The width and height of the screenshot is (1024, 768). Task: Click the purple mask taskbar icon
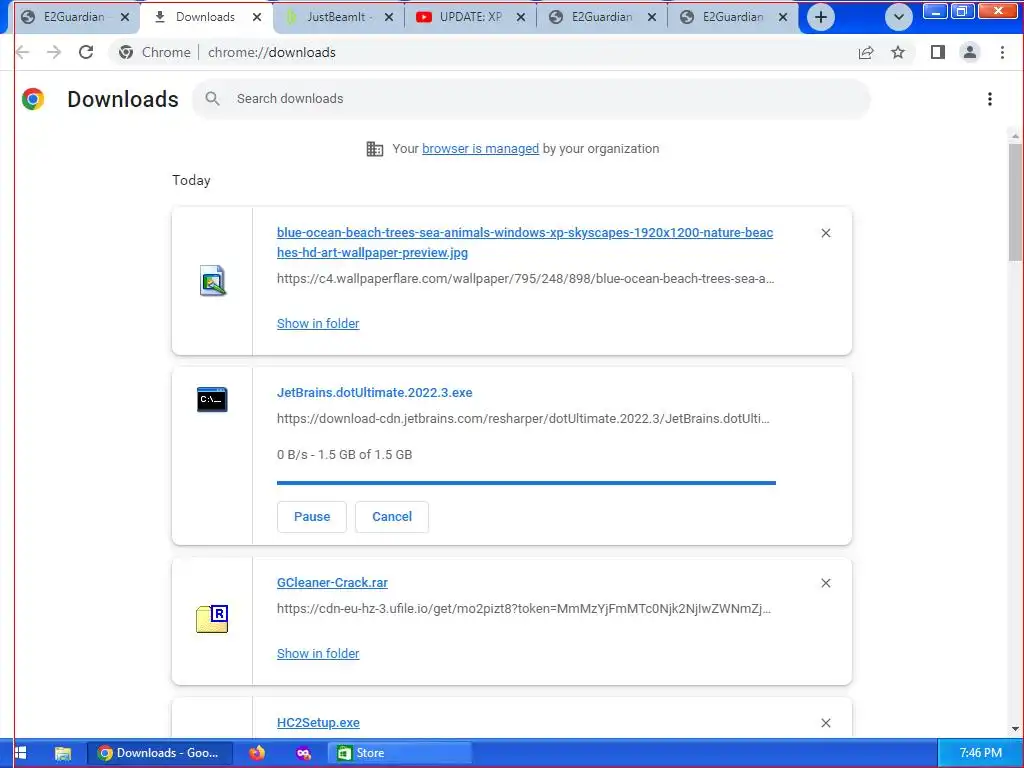[303, 753]
